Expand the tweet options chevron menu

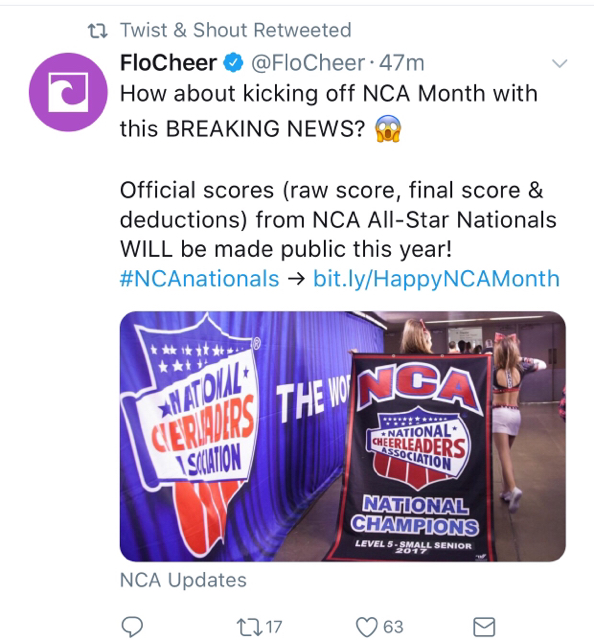pos(559,63)
